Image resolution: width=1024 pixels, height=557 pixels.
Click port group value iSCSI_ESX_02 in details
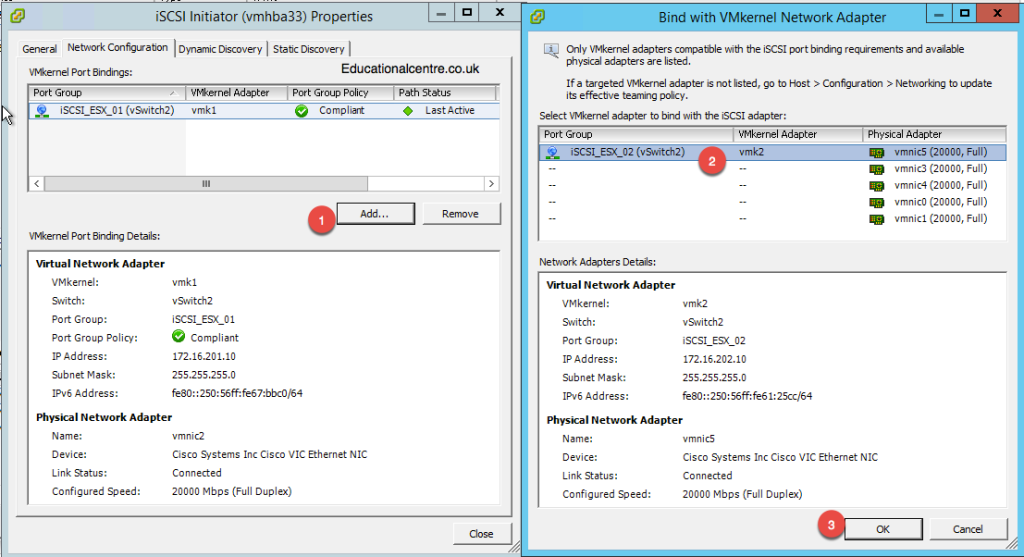pos(714,340)
